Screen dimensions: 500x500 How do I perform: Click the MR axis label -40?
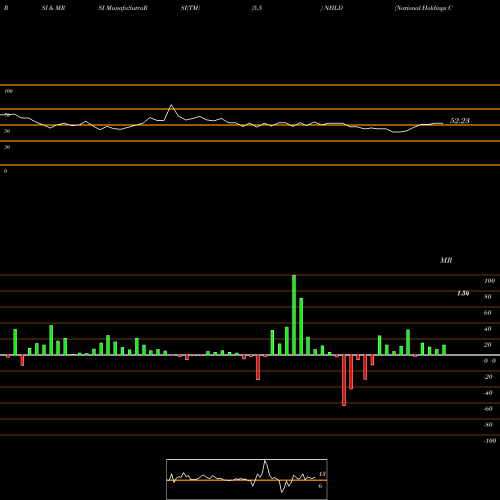(488, 393)
